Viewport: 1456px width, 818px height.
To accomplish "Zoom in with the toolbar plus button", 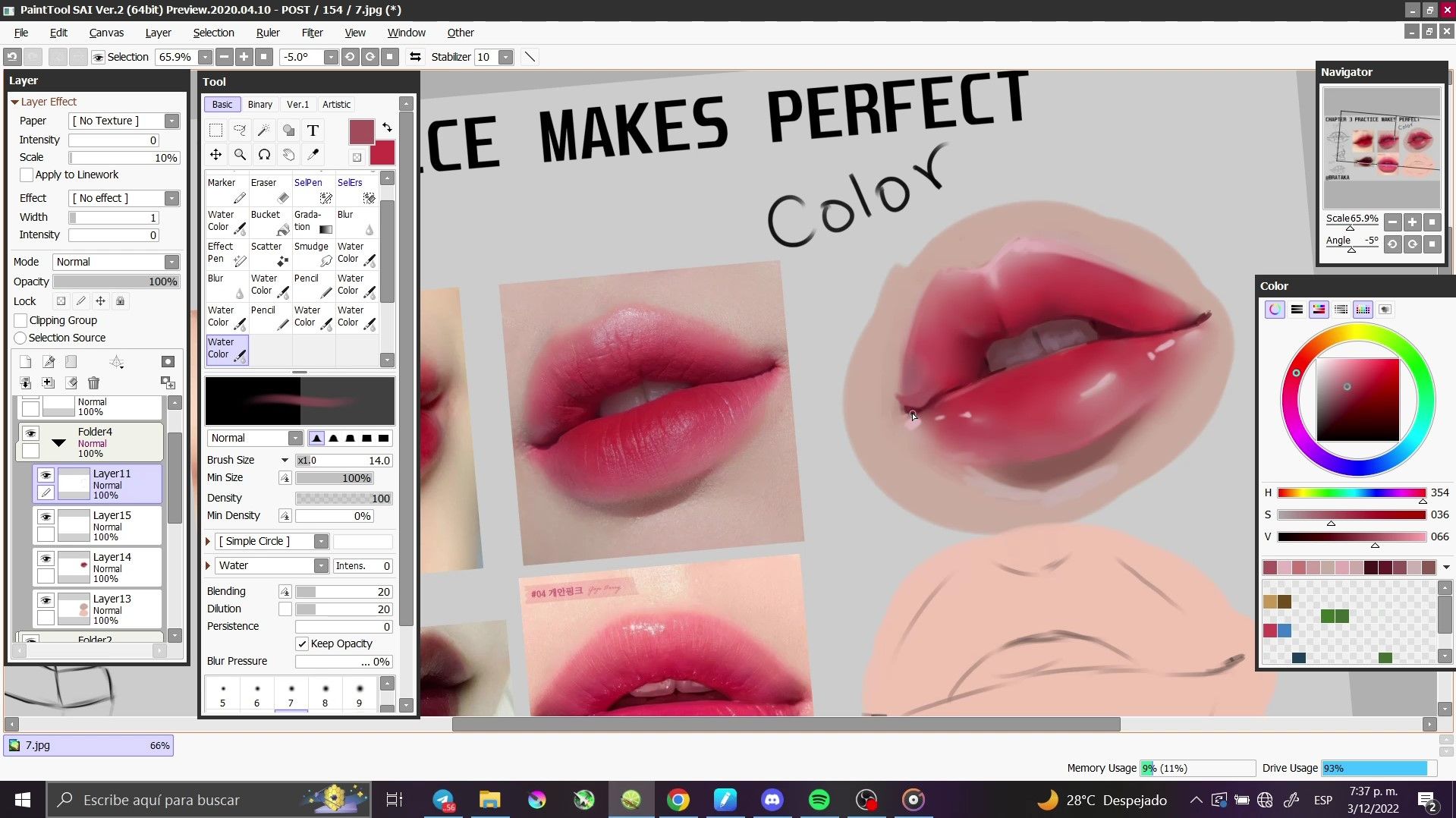I will 244,57.
